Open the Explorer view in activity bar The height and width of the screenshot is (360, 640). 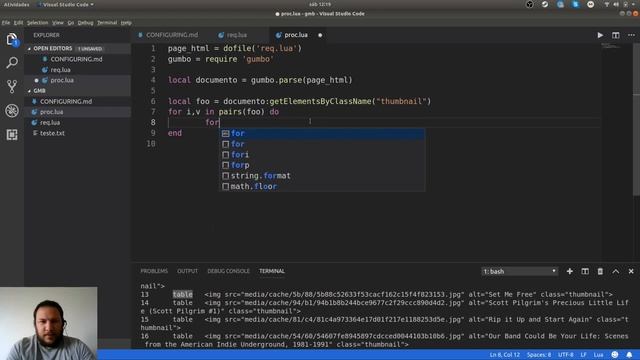12,40
